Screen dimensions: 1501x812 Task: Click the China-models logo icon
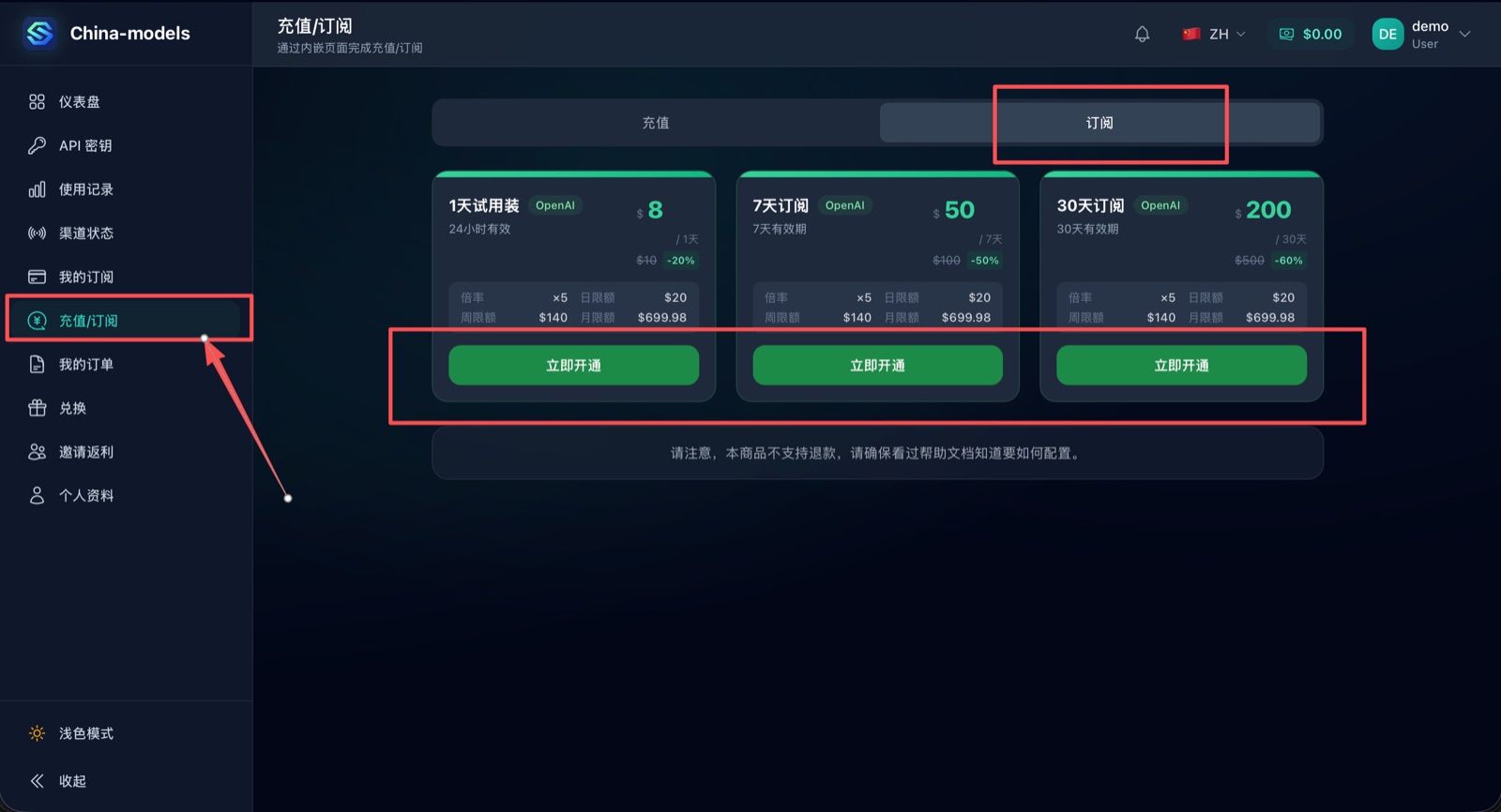point(39,33)
